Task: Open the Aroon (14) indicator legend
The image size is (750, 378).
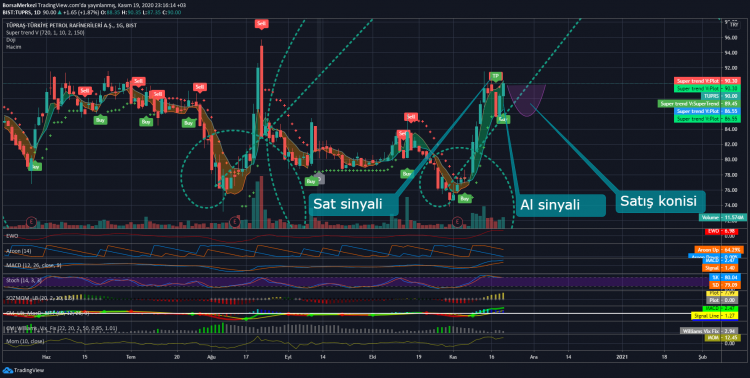Action: 19,250
